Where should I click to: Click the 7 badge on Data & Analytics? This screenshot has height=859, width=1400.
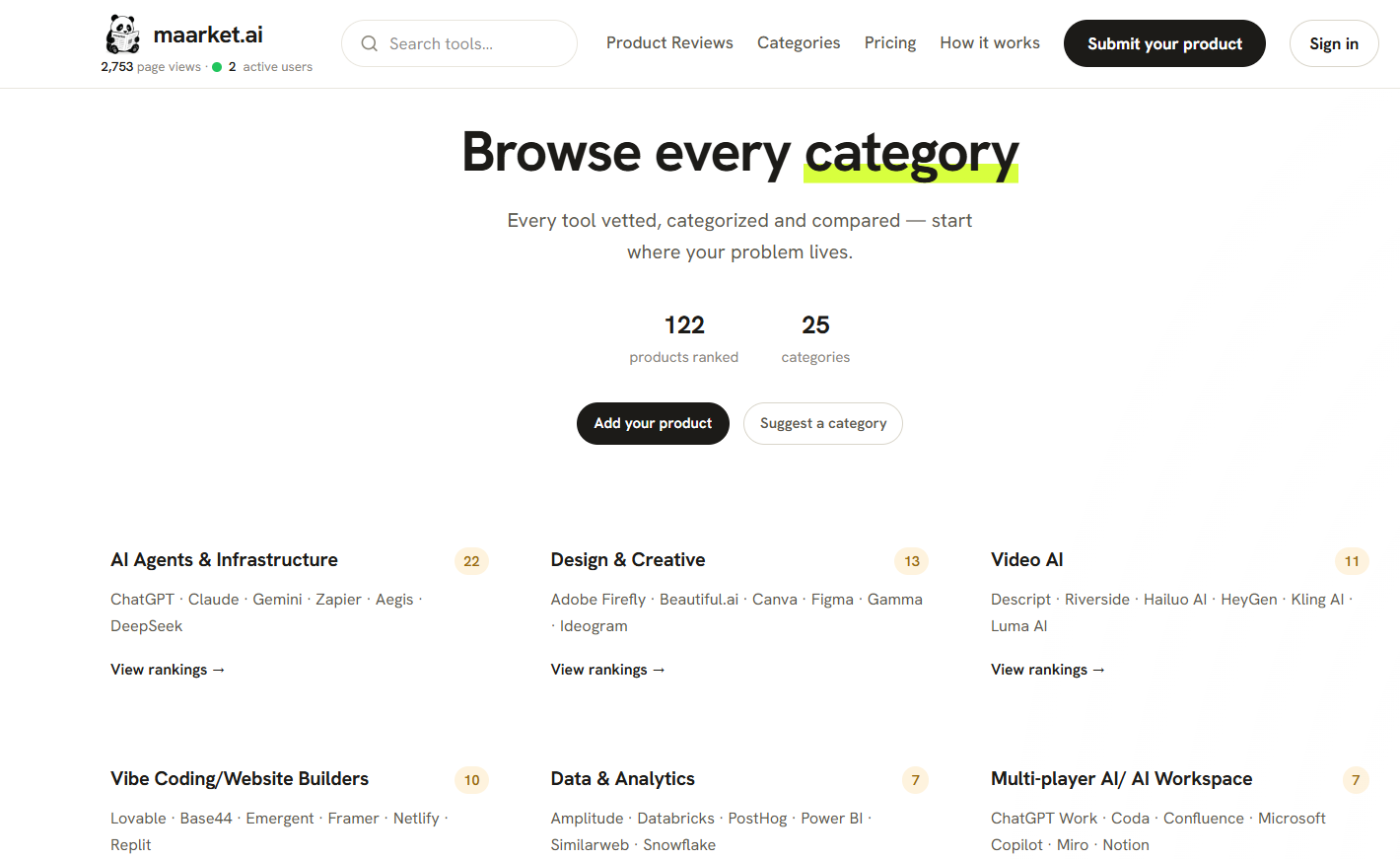click(x=915, y=780)
